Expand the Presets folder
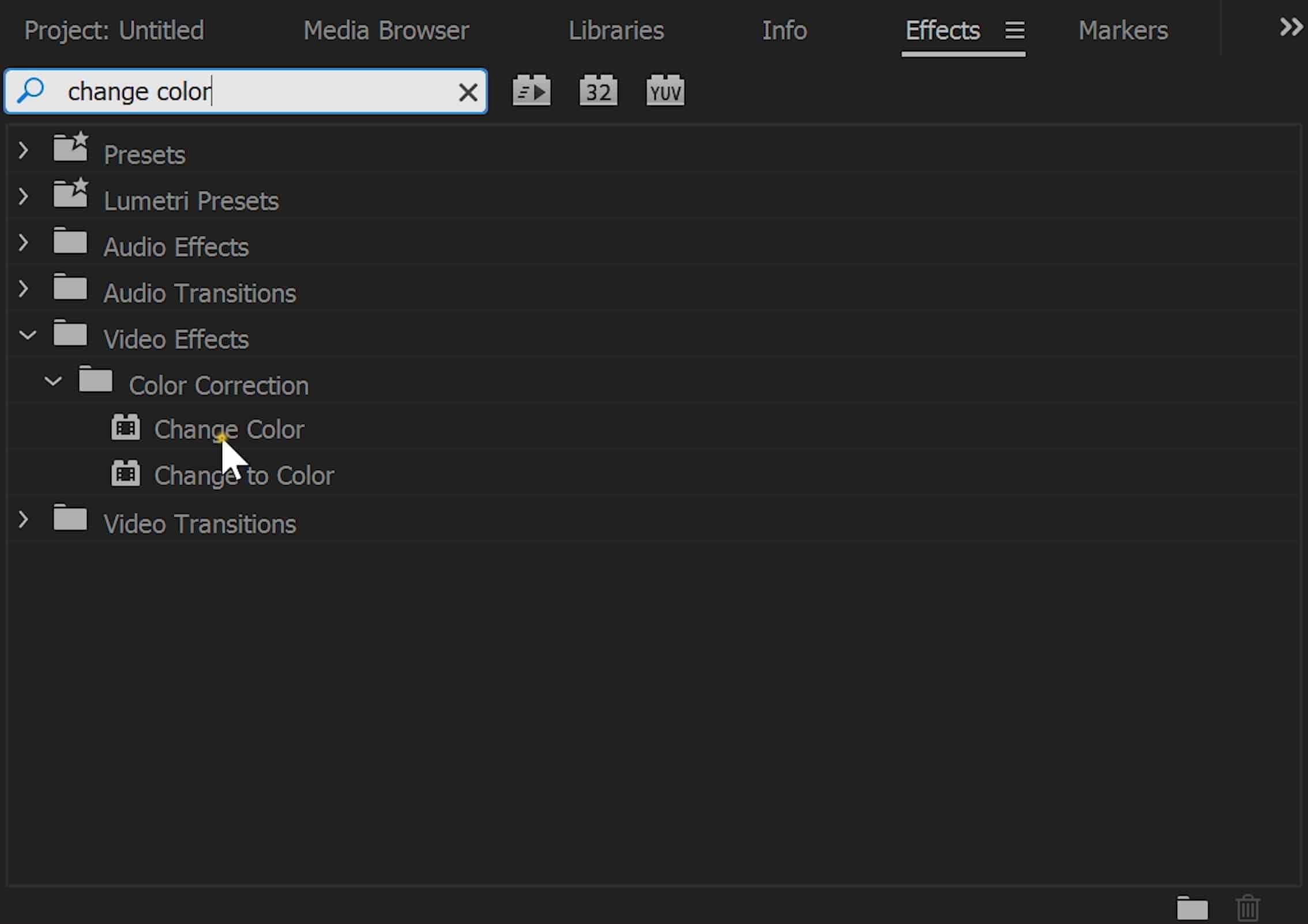Image resolution: width=1308 pixels, height=924 pixels. pos(23,151)
